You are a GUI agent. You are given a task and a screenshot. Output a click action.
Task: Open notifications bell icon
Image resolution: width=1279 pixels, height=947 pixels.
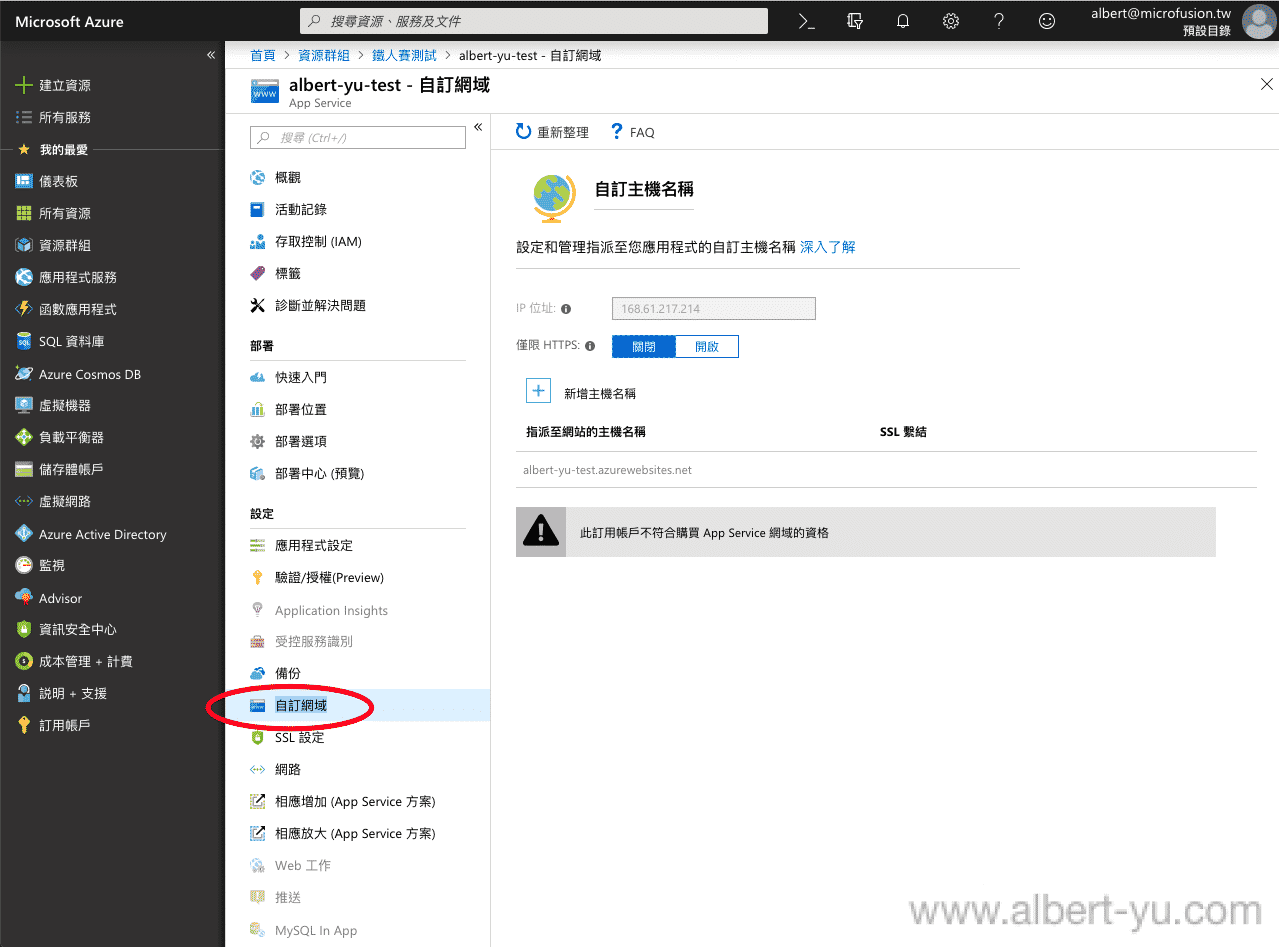(x=903, y=21)
